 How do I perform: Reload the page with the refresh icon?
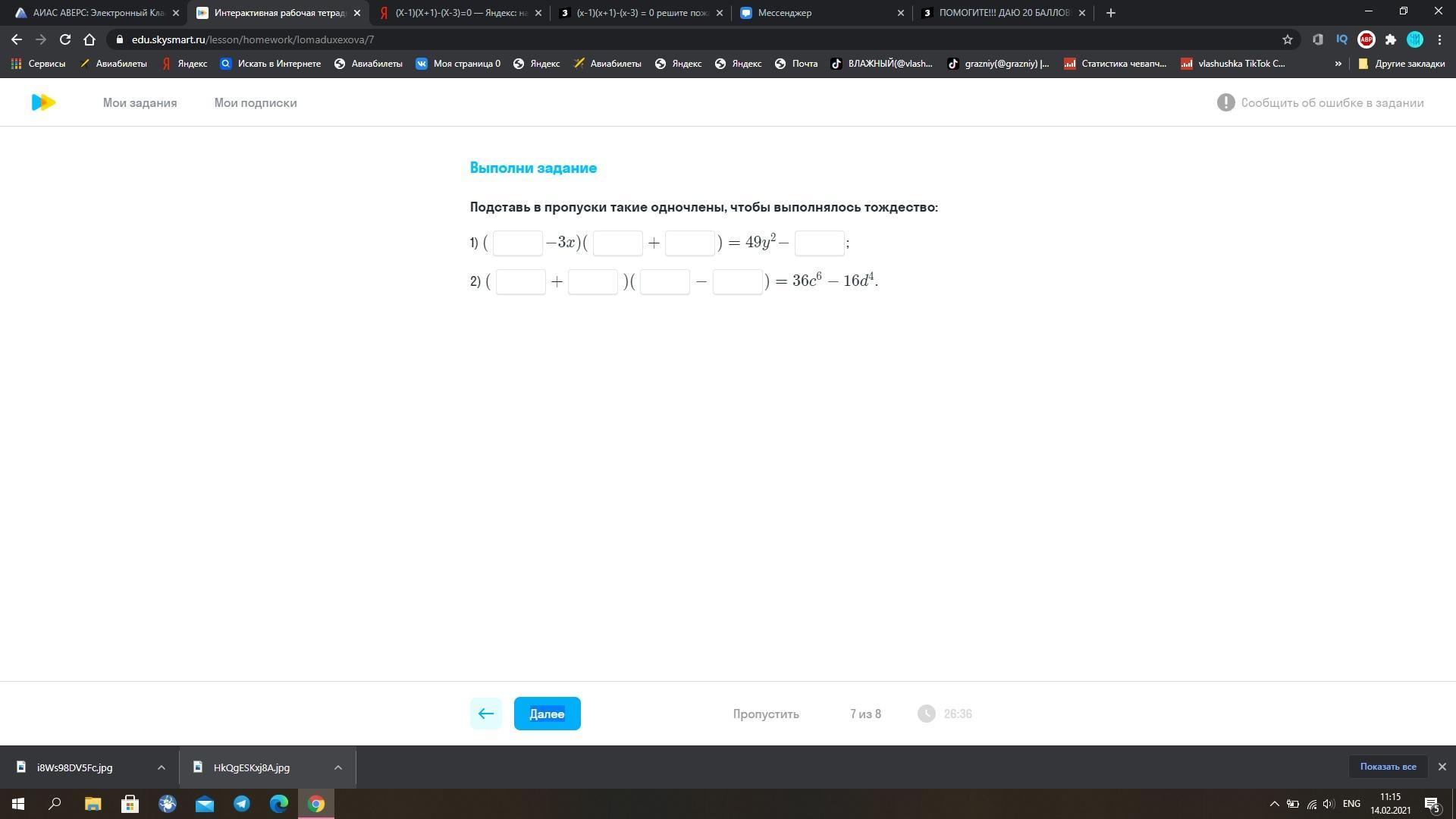(x=65, y=39)
